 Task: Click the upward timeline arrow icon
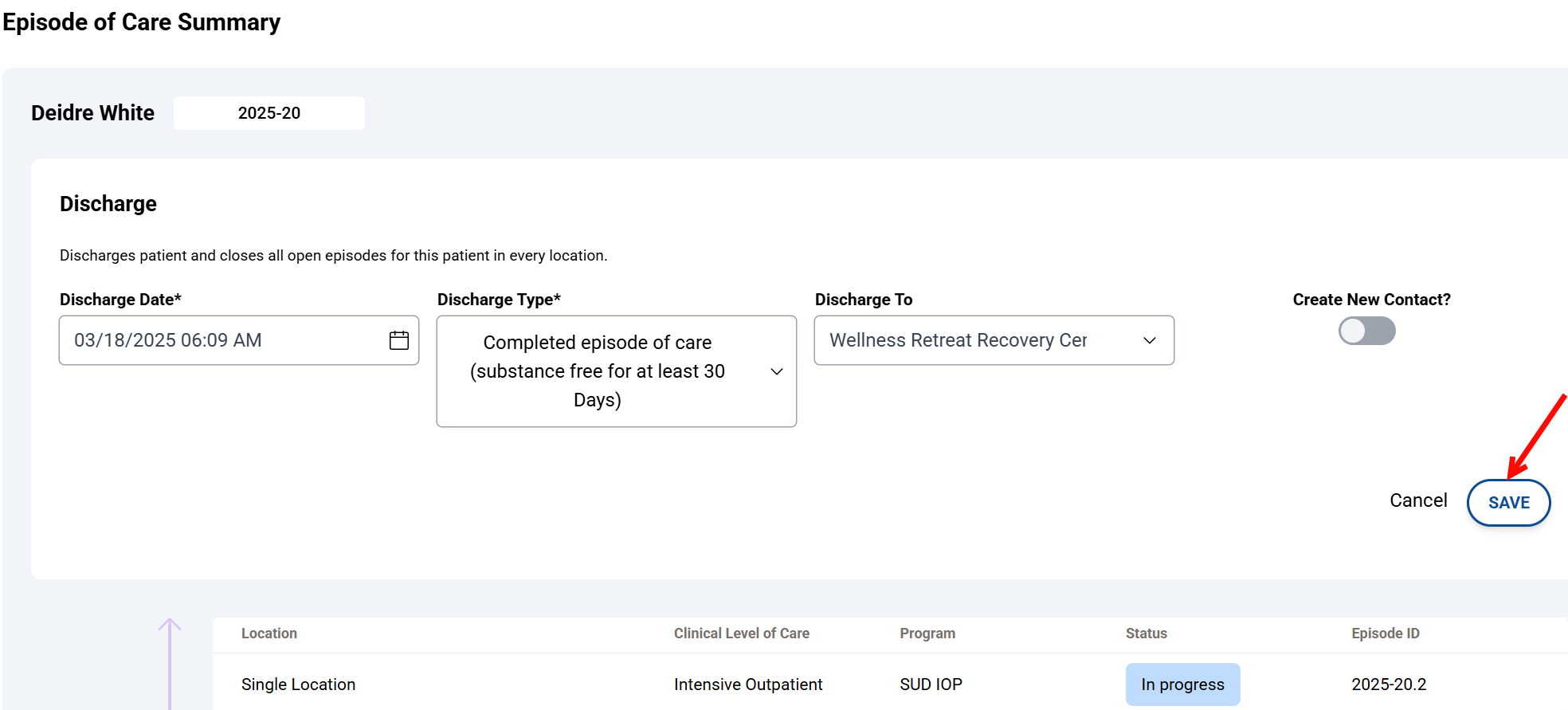click(x=170, y=626)
